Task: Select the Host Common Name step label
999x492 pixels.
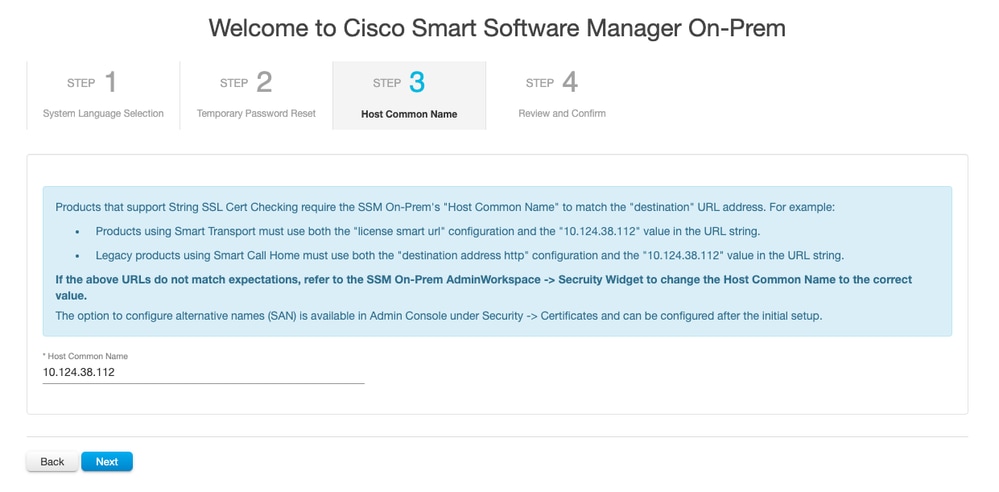Action: [409, 114]
